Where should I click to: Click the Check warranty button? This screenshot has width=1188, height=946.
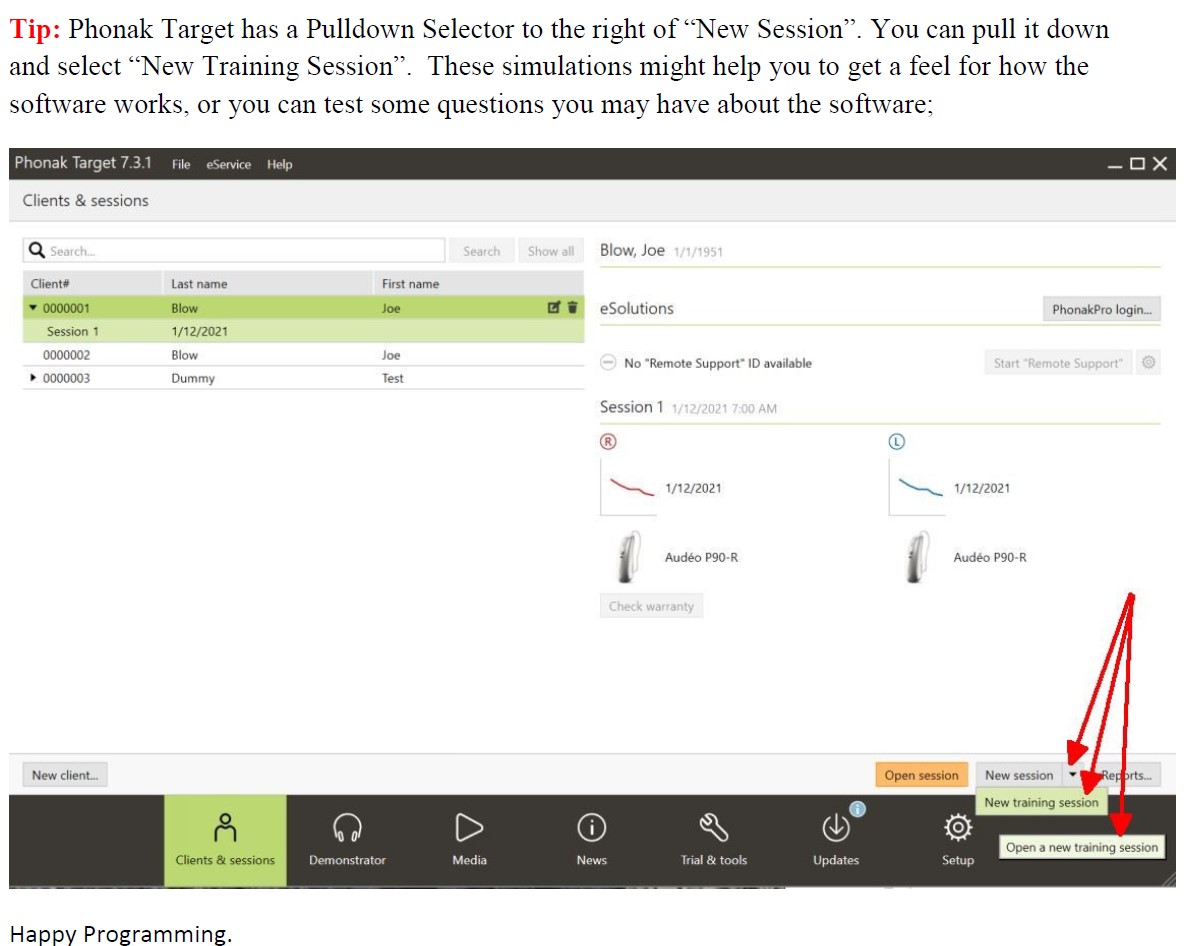pos(651,606)
